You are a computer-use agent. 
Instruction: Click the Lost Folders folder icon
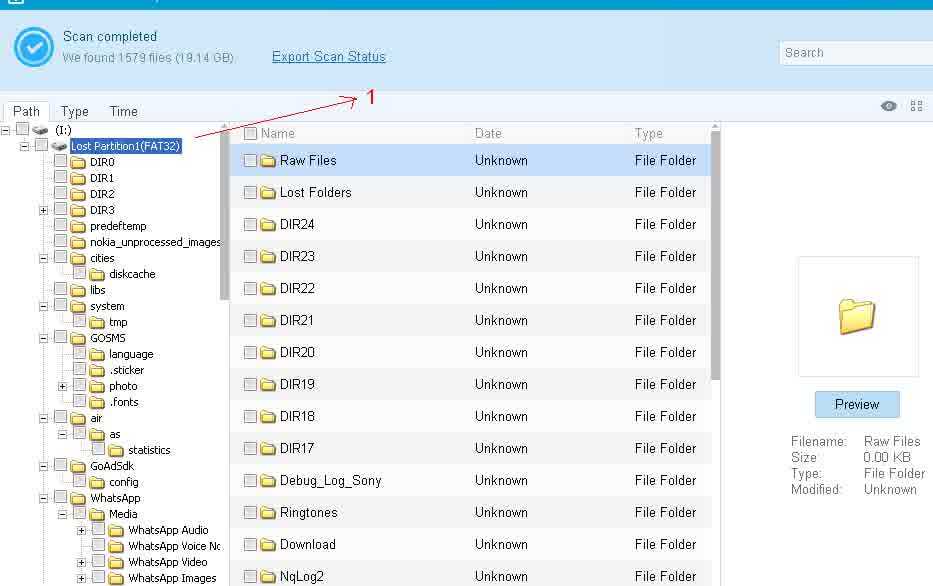click(x=268, y=193)
